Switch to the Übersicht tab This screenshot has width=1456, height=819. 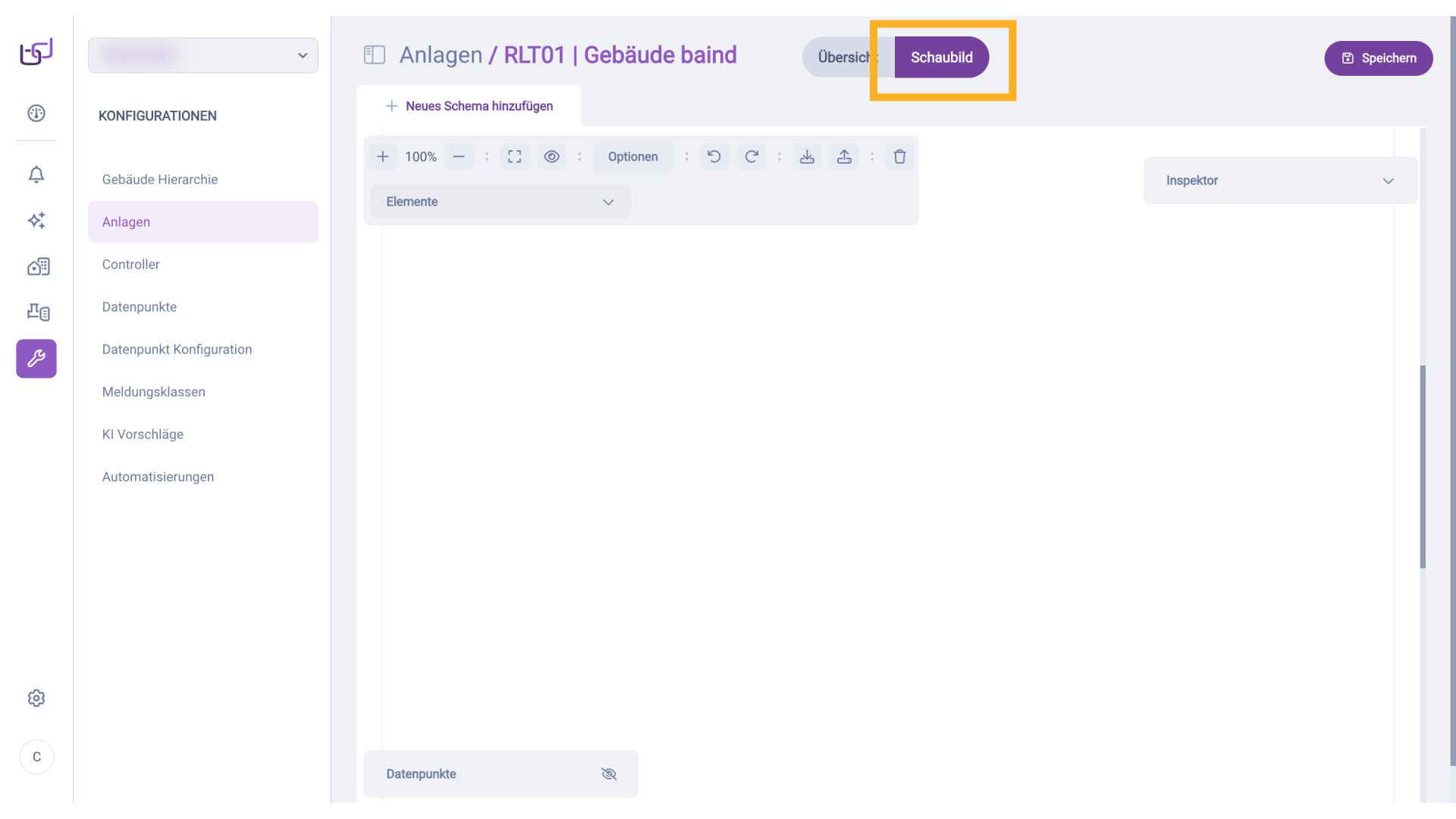(x=846, y=58)
